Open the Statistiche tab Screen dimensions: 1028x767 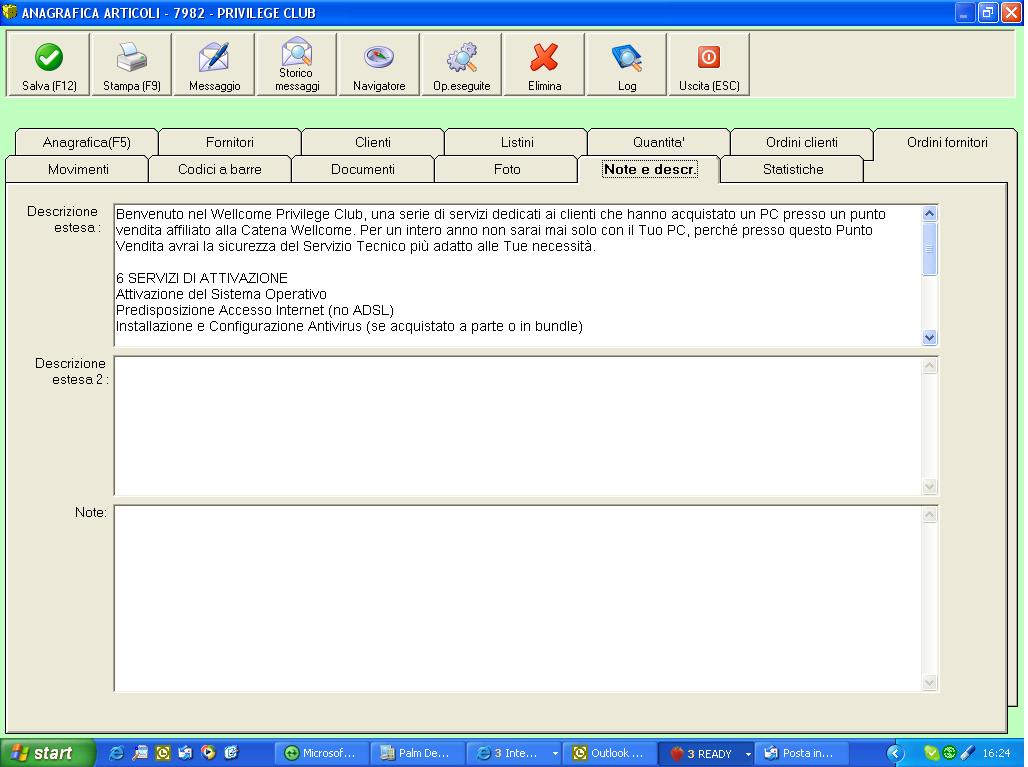tap(793, 169)
